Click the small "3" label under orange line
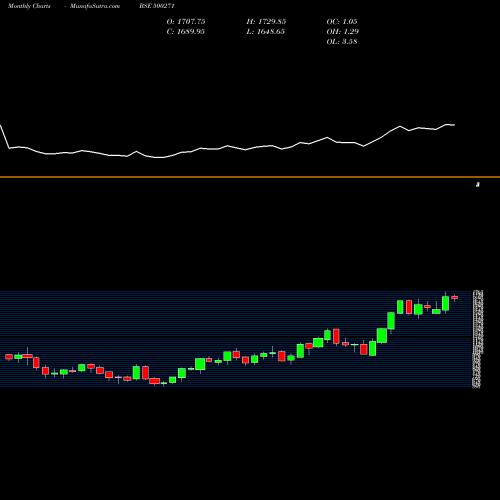 [478, 184]
